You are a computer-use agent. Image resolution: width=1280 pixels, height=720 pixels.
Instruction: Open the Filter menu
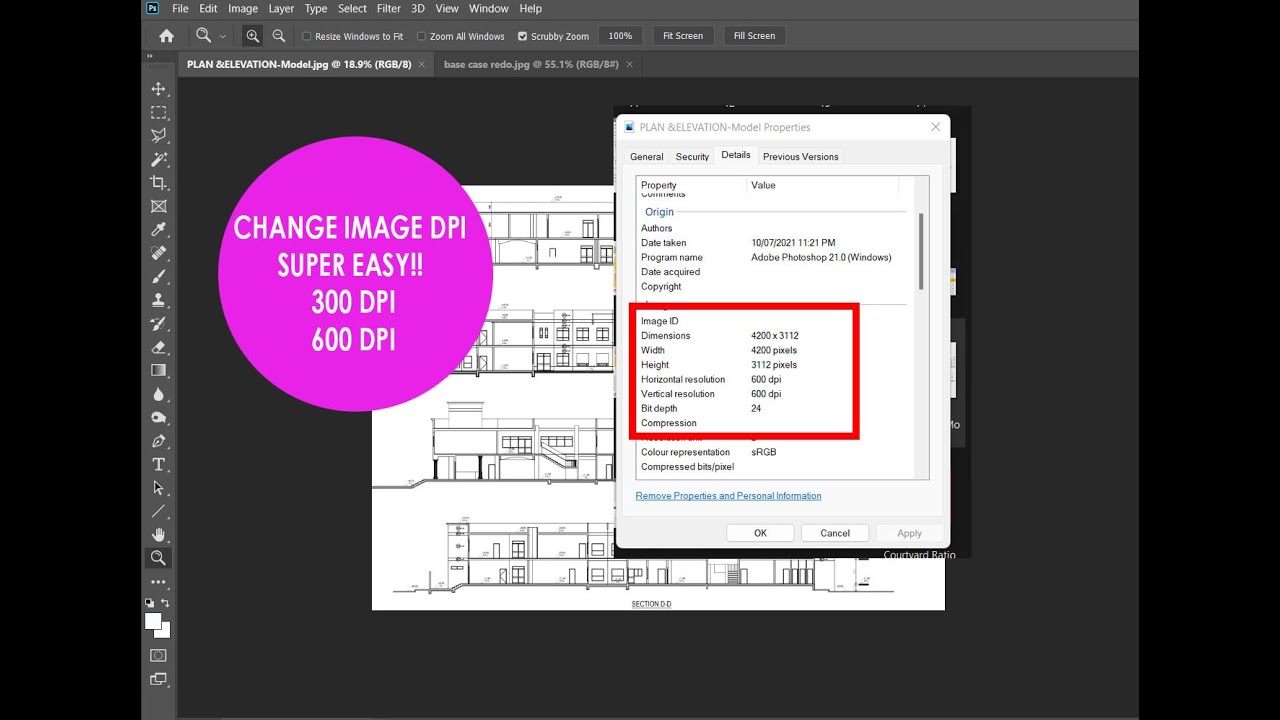pyautogui.click(x=389, y=8)
